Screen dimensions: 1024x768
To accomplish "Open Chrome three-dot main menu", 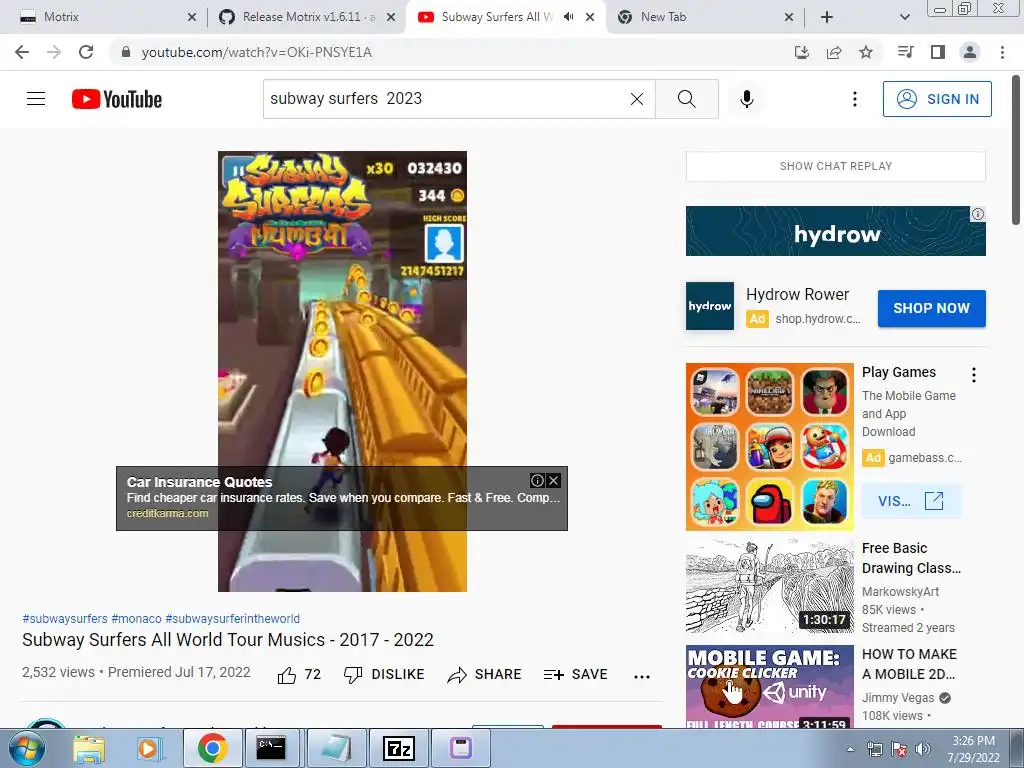I will pyautogui.click(x=1002, y=52).
